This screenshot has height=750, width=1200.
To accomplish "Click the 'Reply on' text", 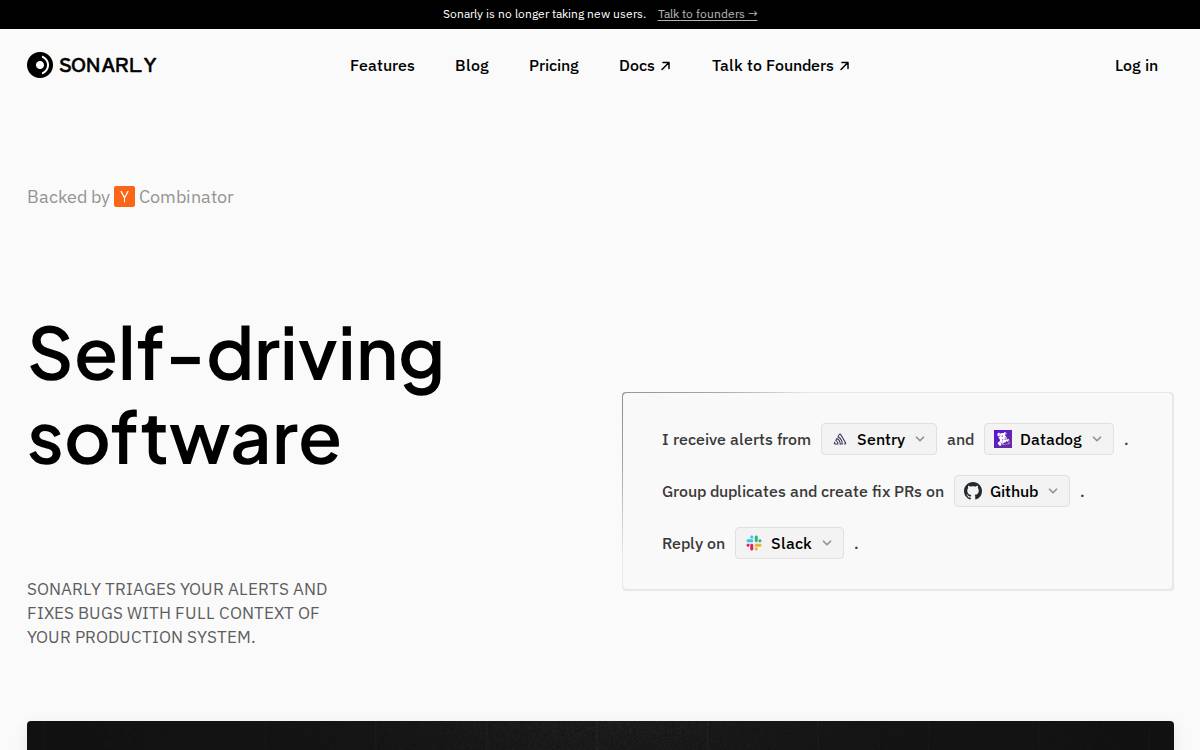I will (693, 543).
